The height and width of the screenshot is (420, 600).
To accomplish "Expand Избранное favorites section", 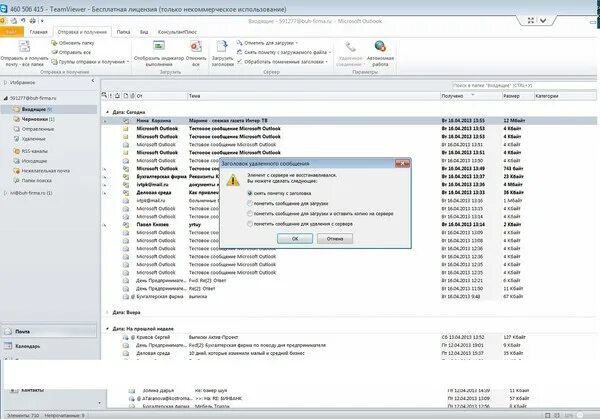I will (5, 82).
